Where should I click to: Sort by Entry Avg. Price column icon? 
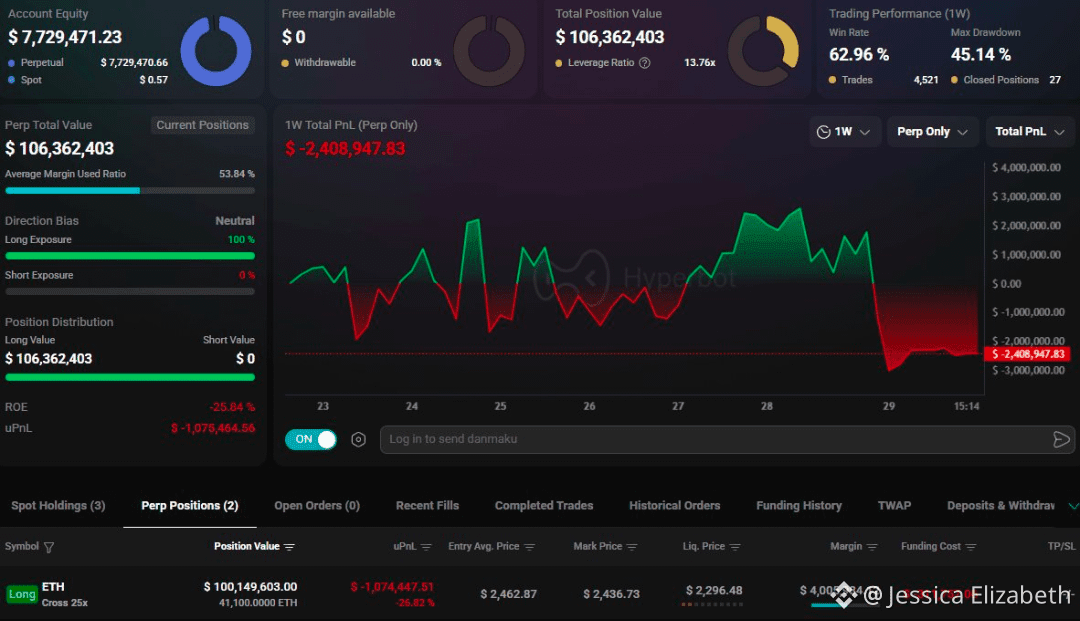click(530, 547)
